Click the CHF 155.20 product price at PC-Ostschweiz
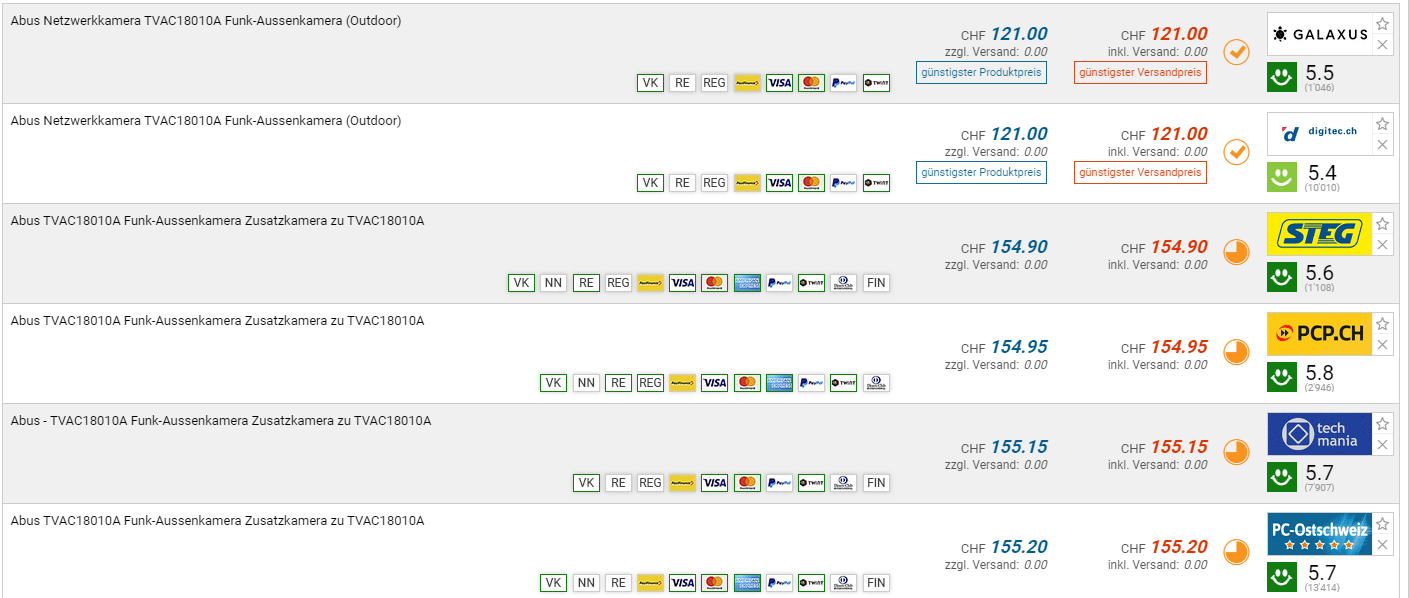 tap(1019, 547)
